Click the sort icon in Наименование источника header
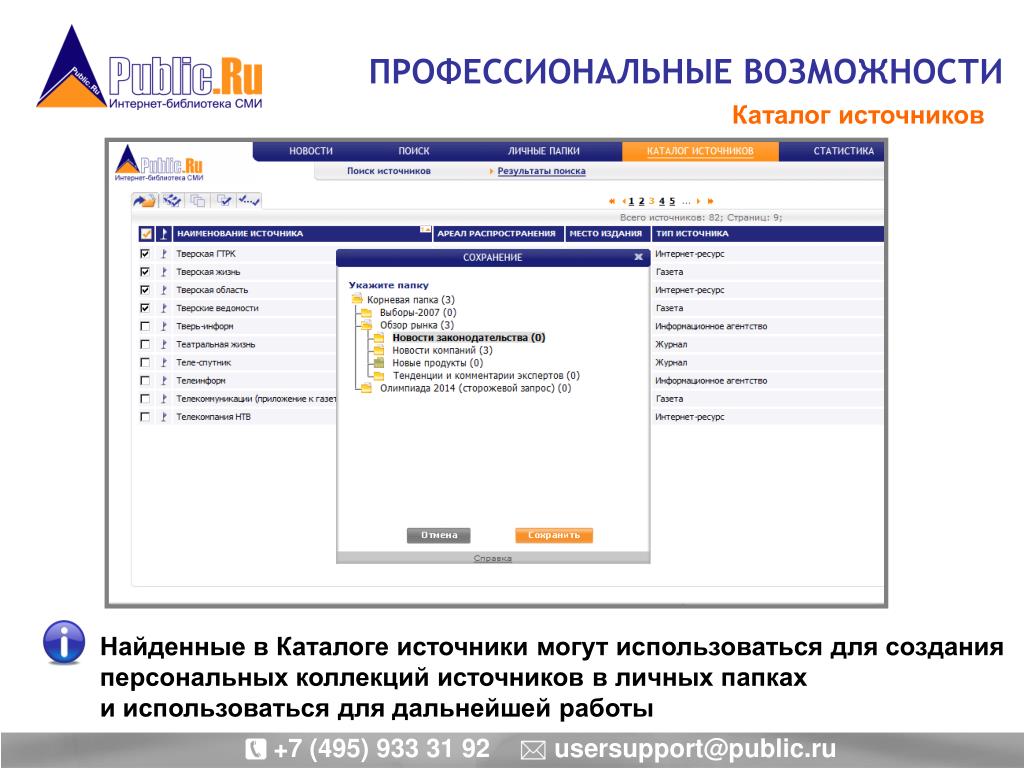This screenshot has width=1024, height=768. click(425, 229)
